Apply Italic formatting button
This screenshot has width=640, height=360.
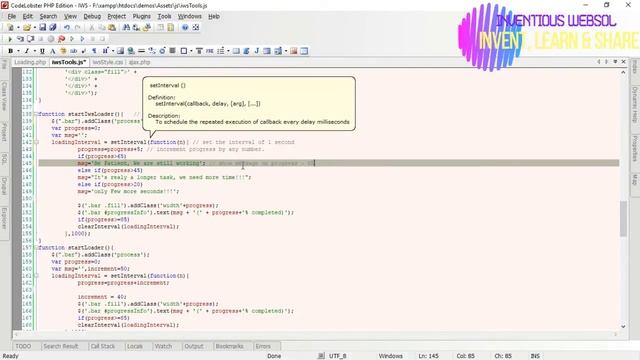pos(27,51)
